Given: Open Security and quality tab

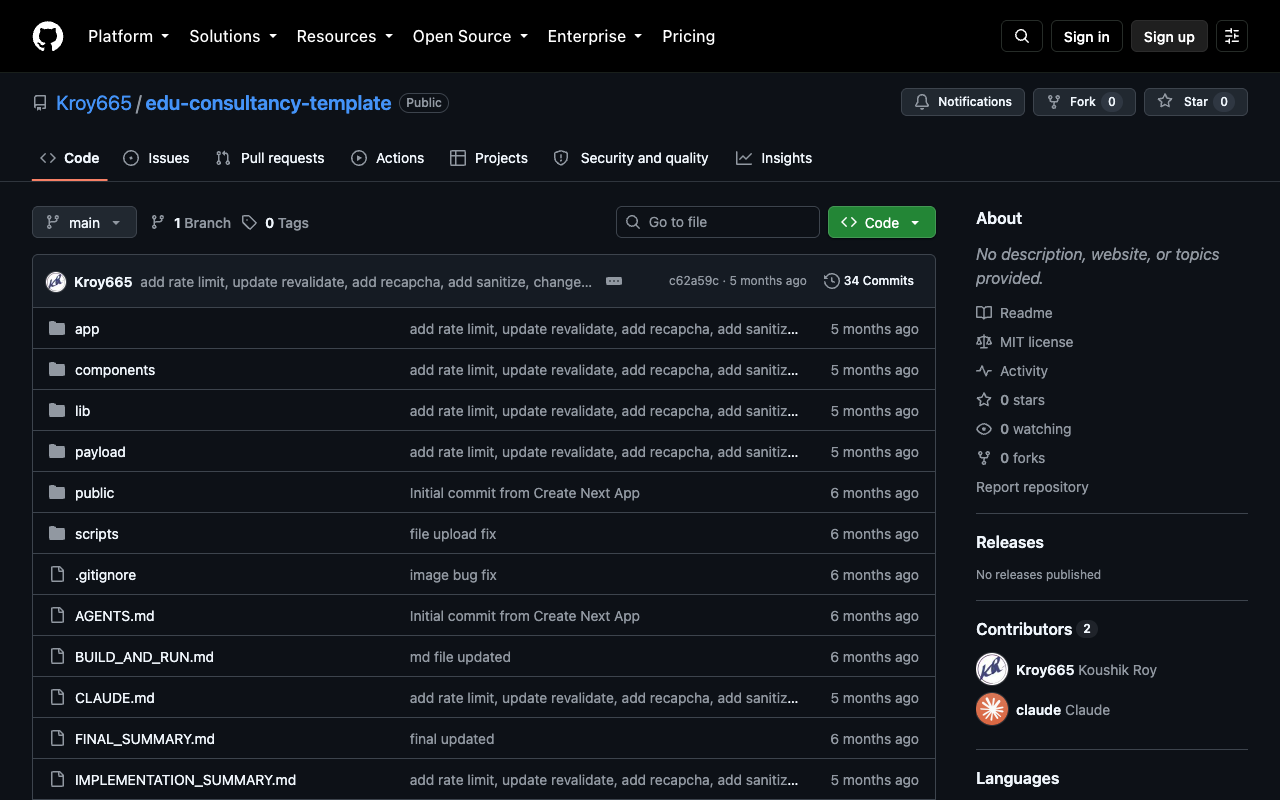Looking at the screenshot, I should pos(631,158).
